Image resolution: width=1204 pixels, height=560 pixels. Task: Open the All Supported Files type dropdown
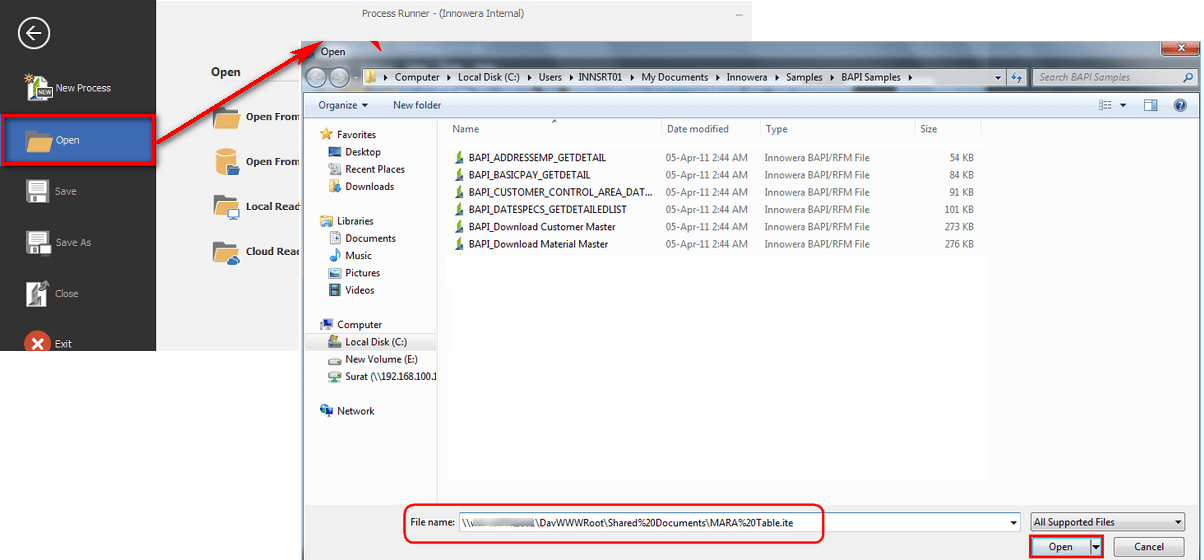click(x=1107, y=522)
